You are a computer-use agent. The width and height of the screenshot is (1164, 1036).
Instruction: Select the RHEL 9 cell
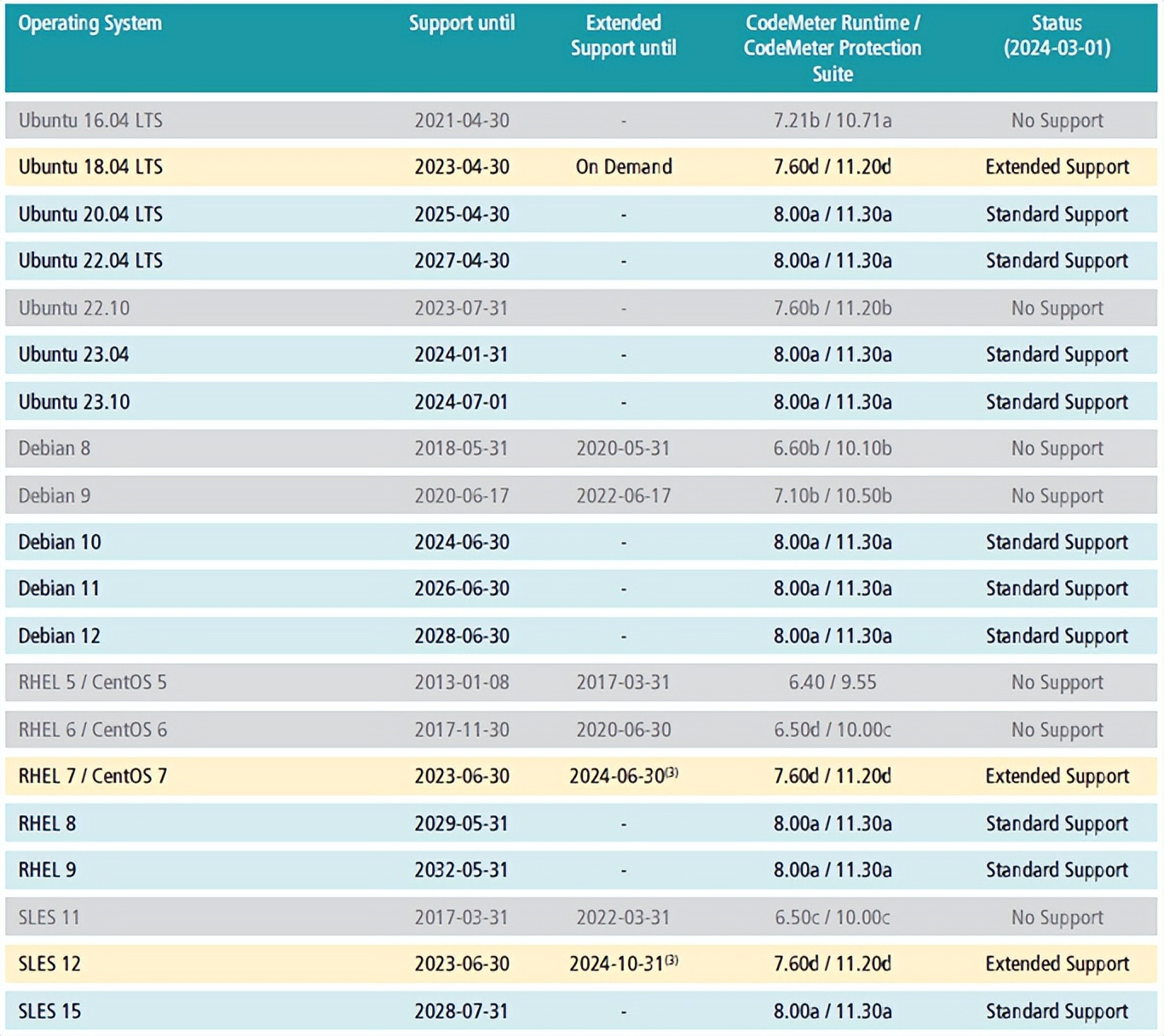point(47,870)
